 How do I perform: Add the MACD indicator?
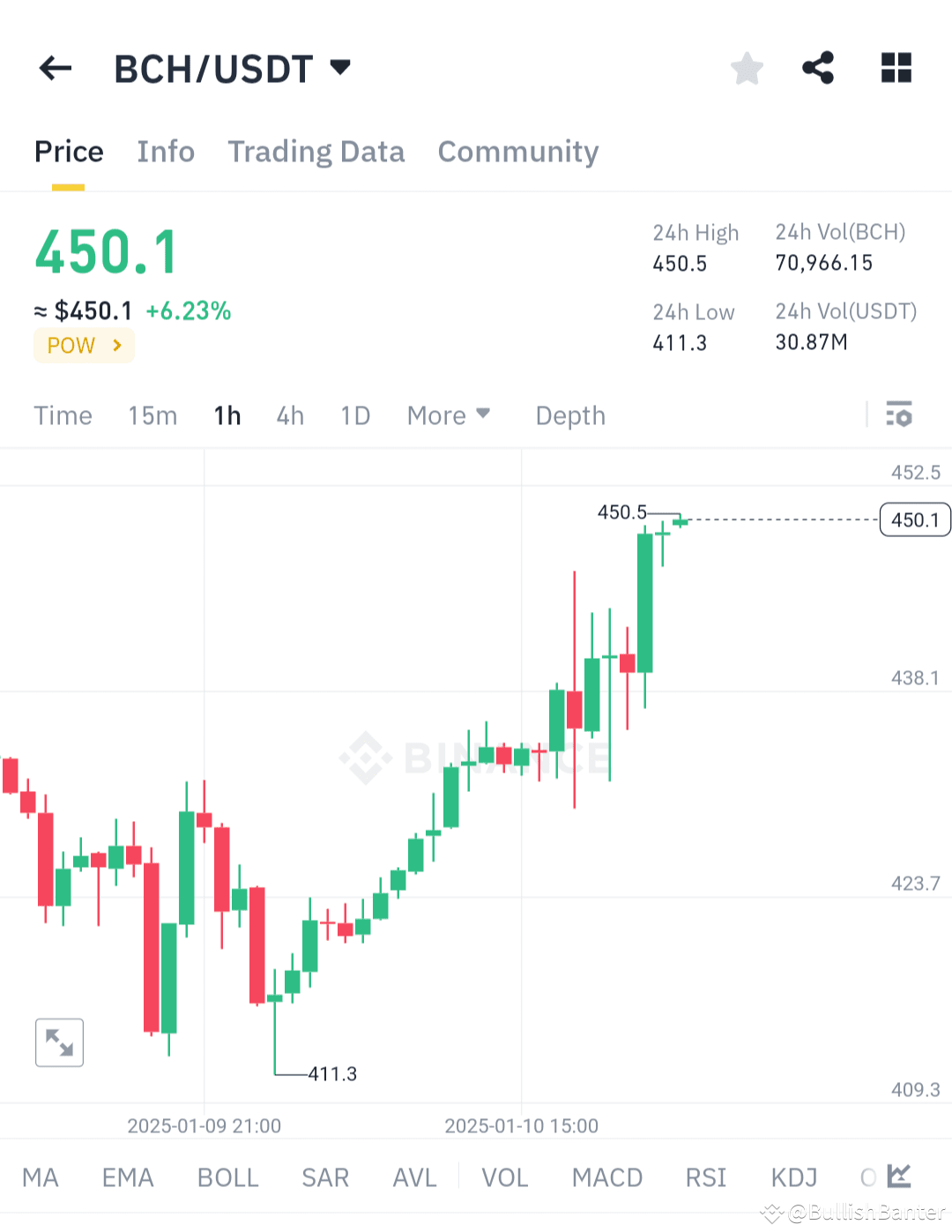[606, 1176]
